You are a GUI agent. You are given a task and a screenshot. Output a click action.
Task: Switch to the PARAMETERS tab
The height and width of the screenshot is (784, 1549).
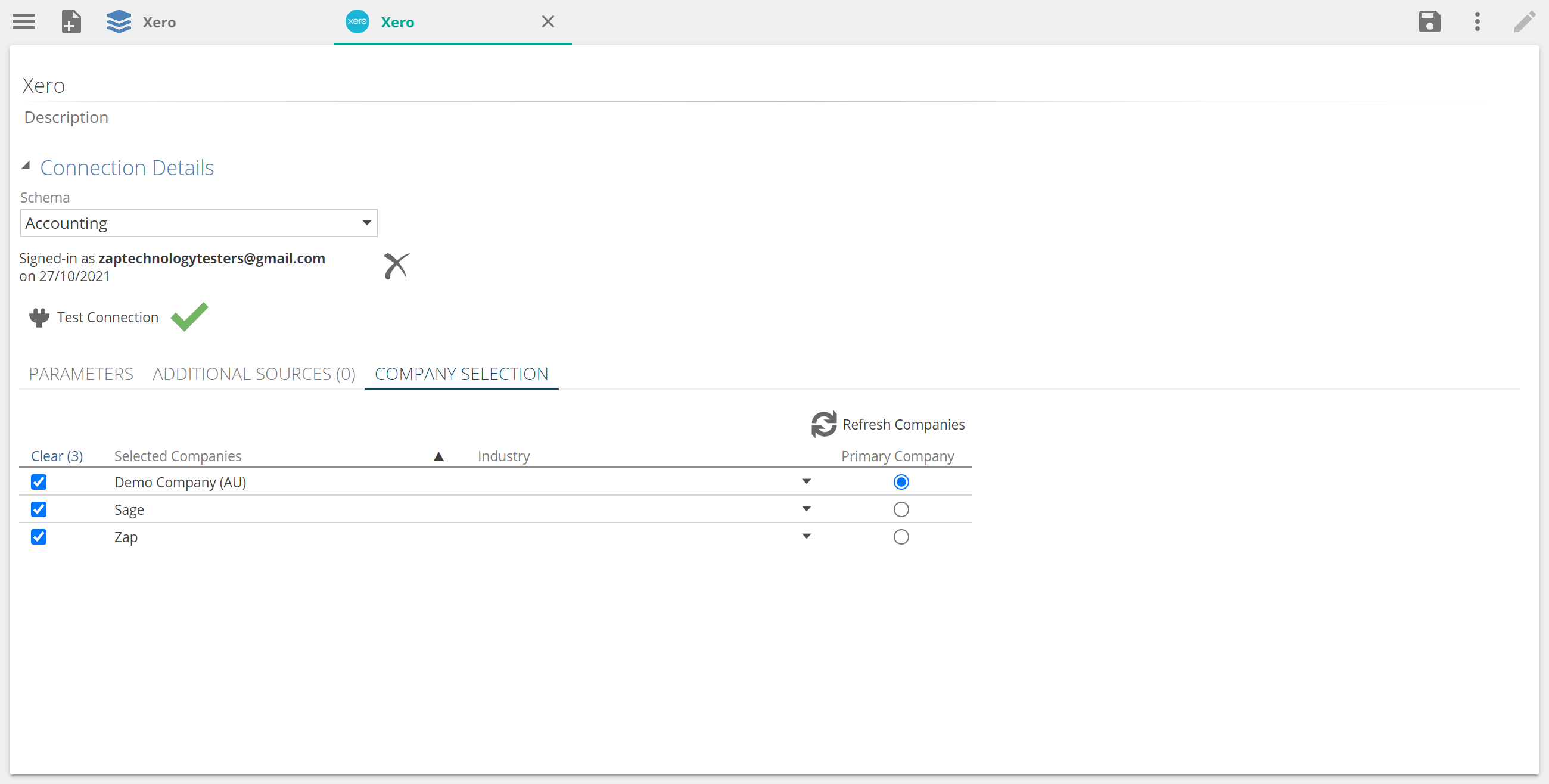coord(81,374)
